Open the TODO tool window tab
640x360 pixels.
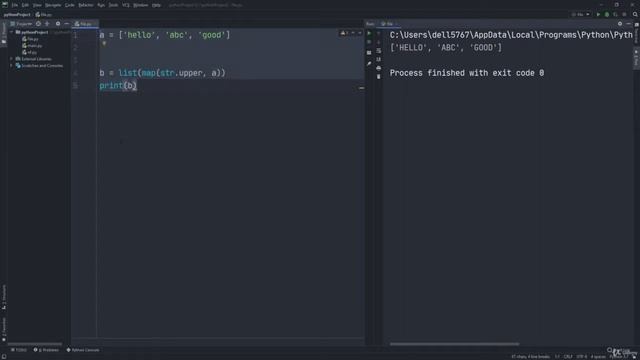click(x=19, y=350)
